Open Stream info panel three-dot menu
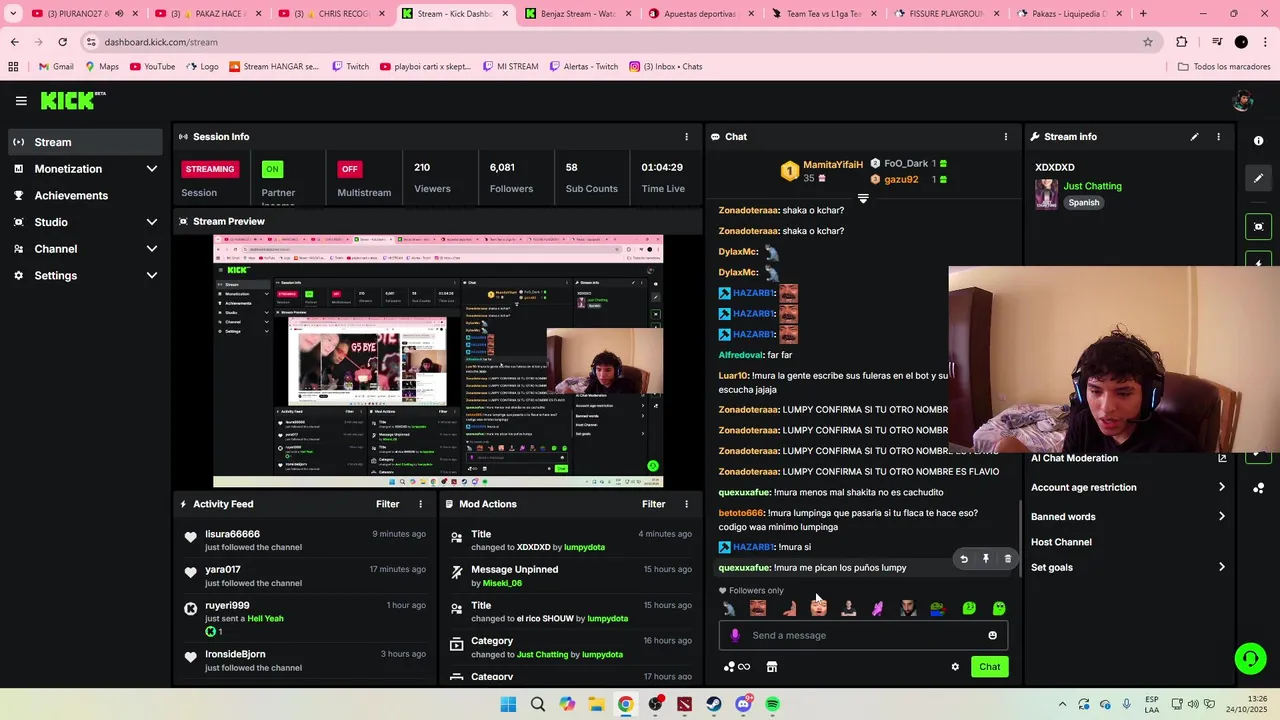This screenshot has width=1280, height=720. pos(1218,137)
